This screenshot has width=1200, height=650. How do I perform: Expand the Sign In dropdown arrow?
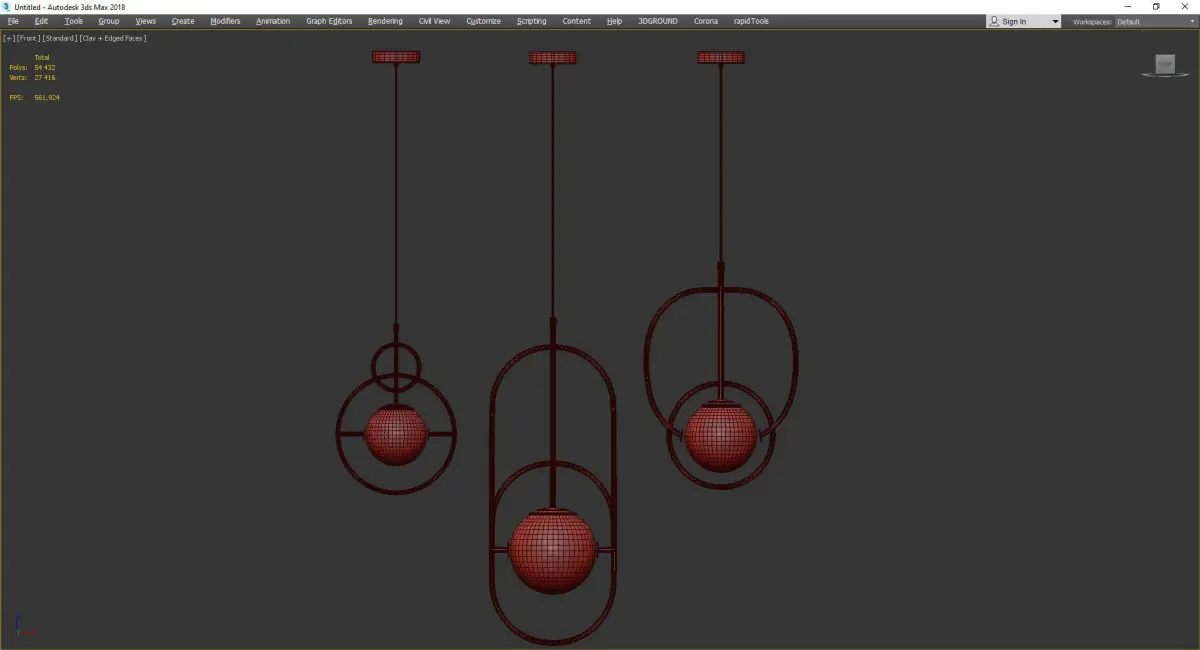1055,21
